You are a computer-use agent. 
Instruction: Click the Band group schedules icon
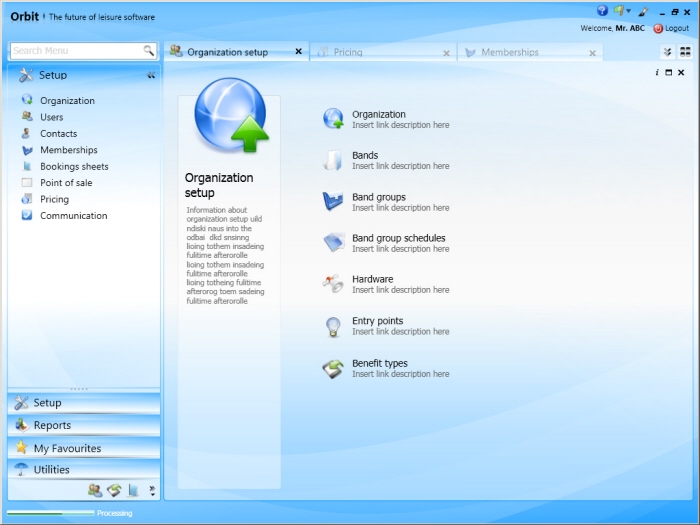pyautogui.click(x=333, y=243)
